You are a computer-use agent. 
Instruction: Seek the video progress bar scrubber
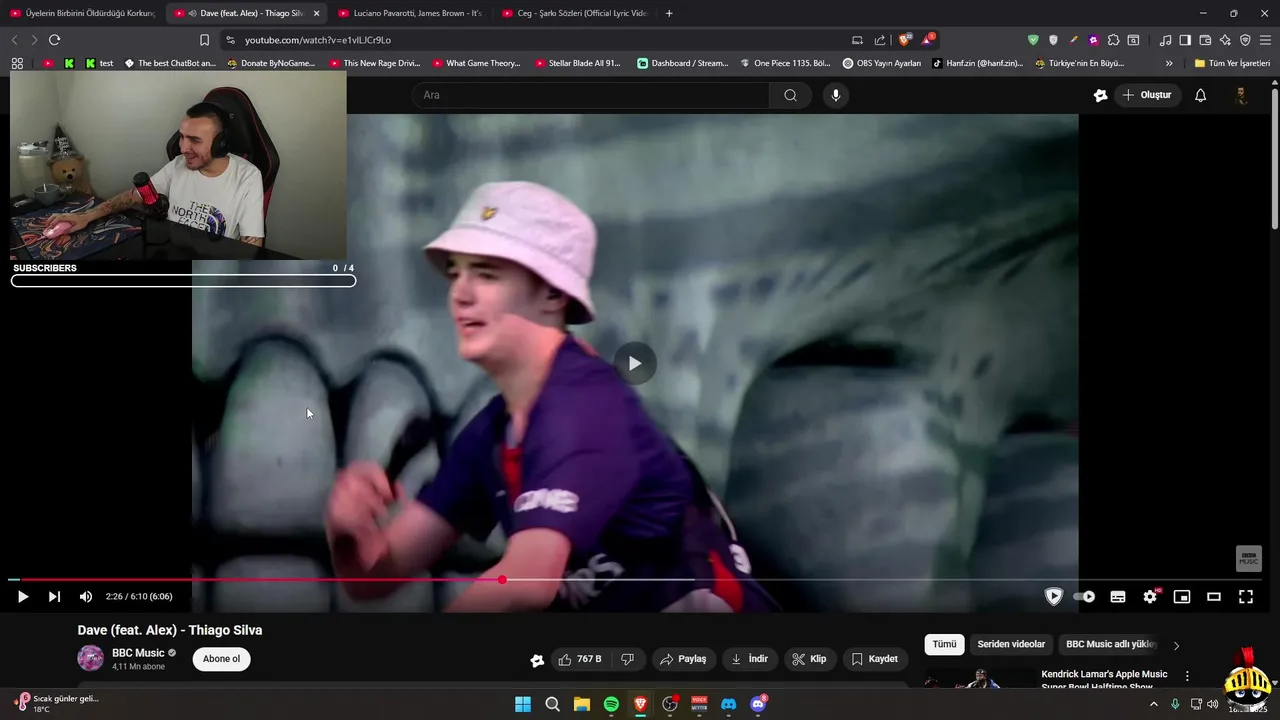502,580
